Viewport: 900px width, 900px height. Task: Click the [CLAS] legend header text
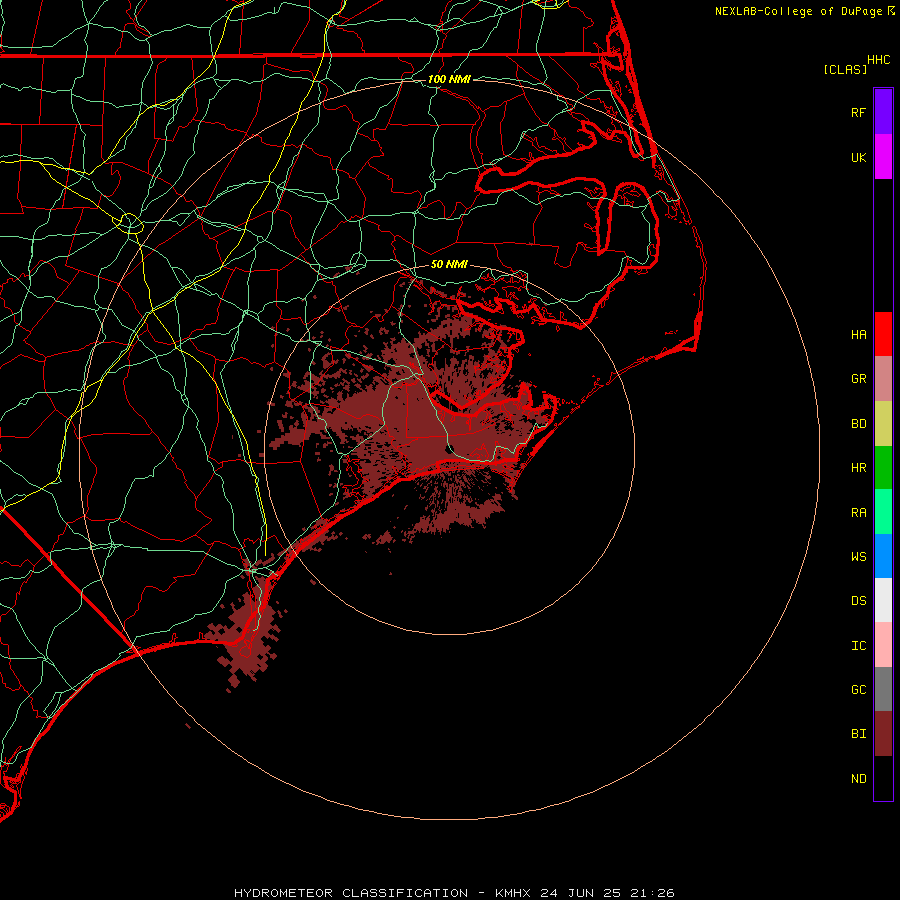click(x=845, y=69)
